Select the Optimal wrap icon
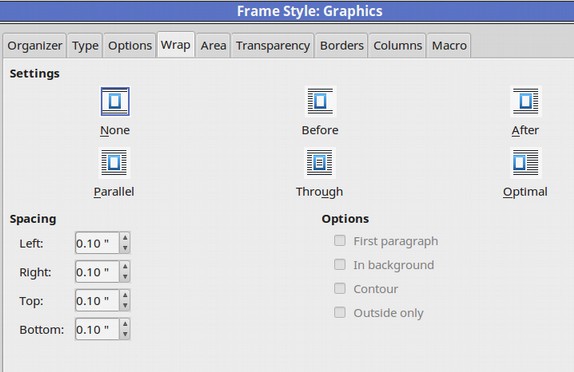The height and width of the screenshot is (372, 574). (x=526, y=163)
